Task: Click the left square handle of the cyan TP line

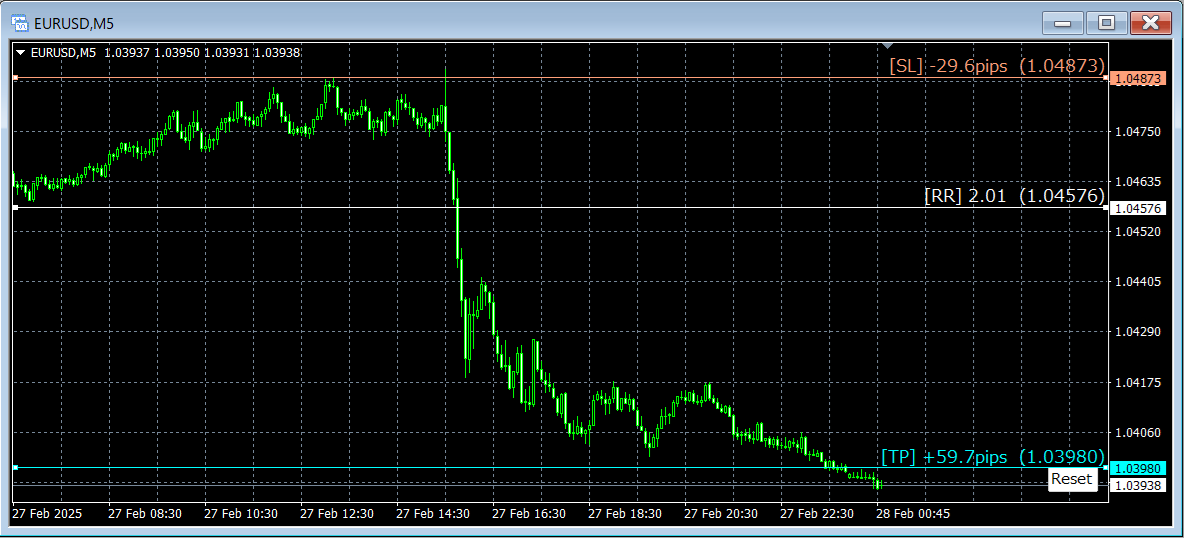Action: (x=15, y=468)
